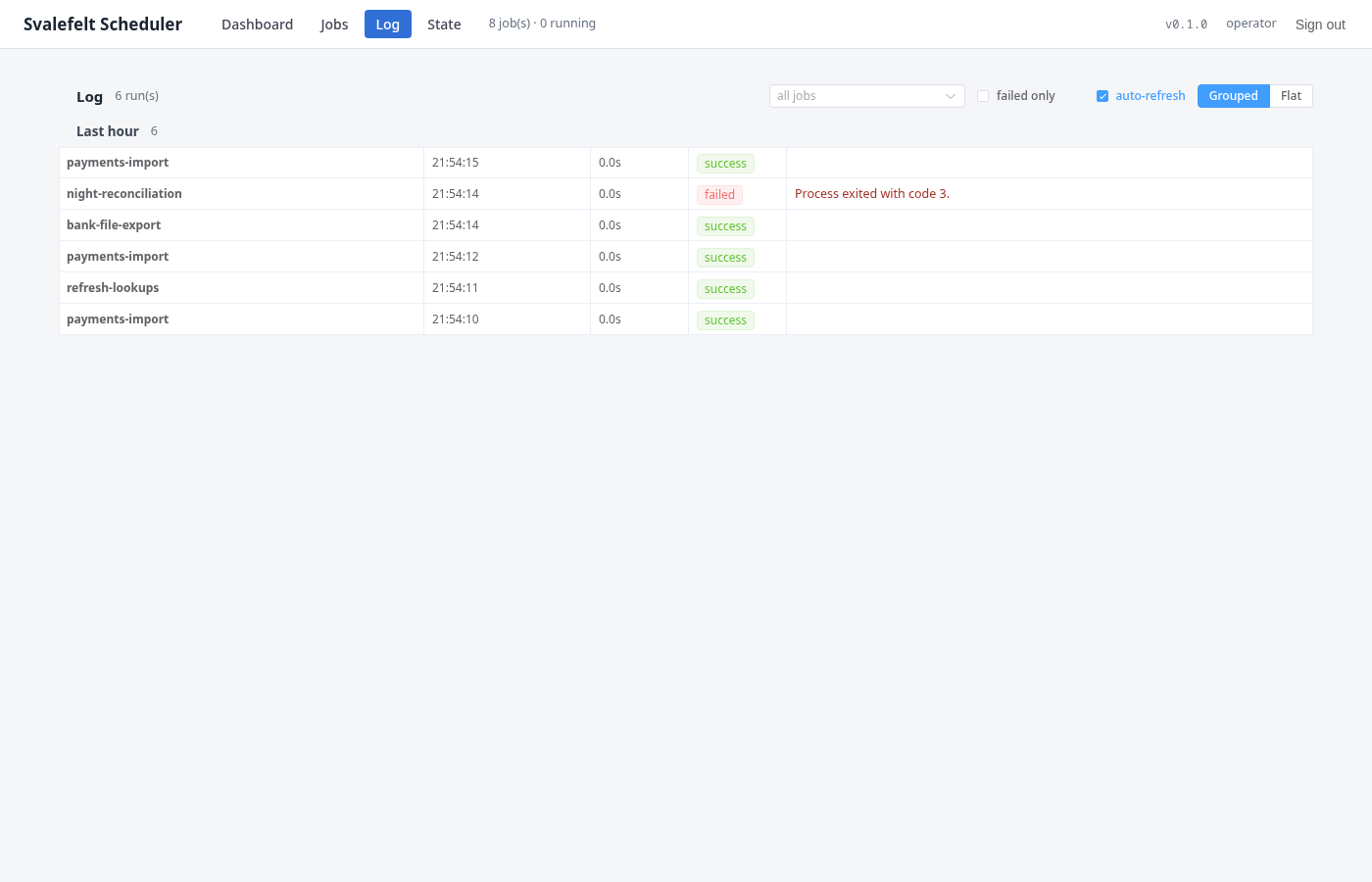The width and height of the screenshot is (1372, 882).
Task: Select the Grouped view button
Action: point(1233,96)
